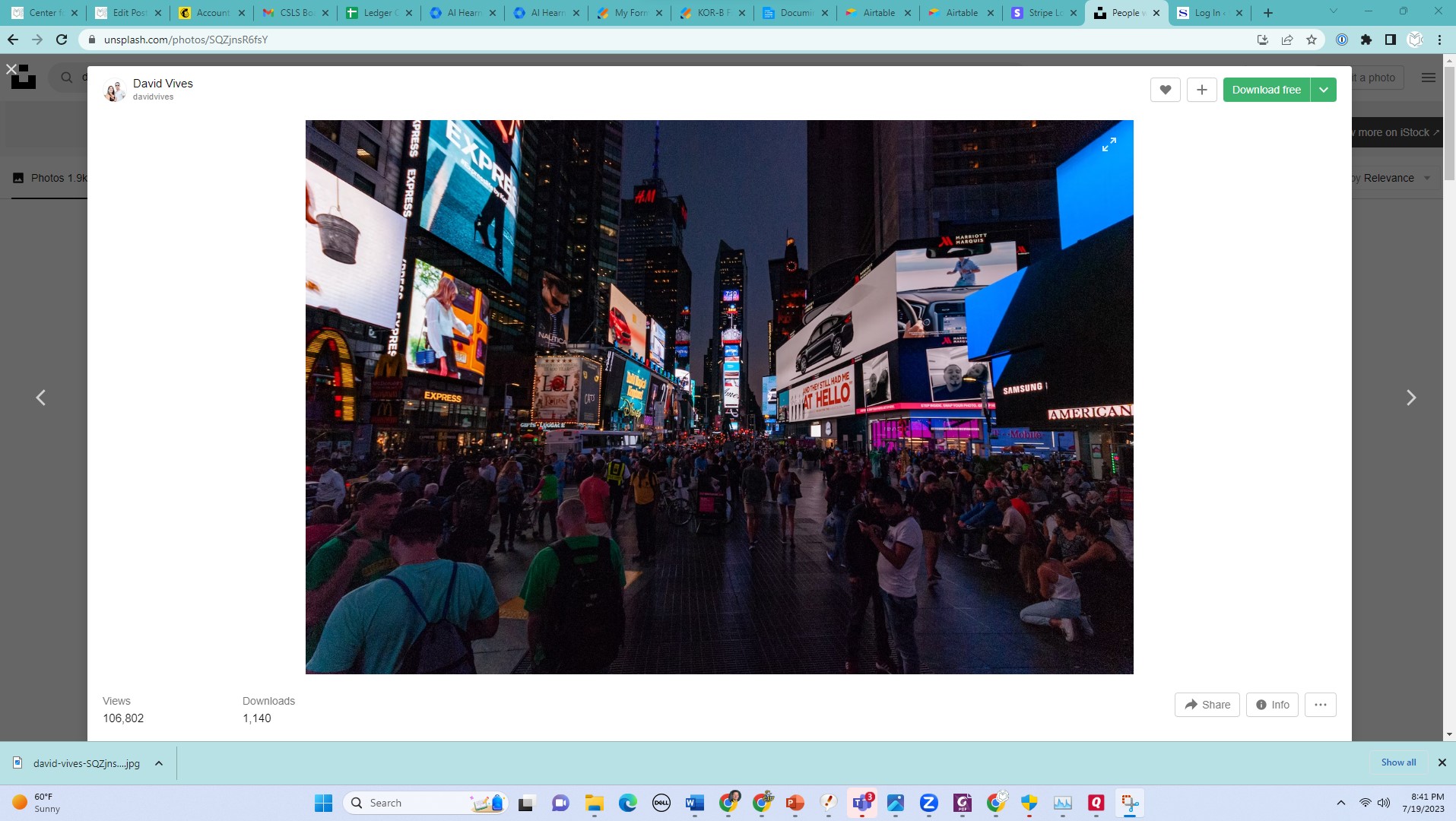This screenshot has height=821, width=1456.
Task: Click the browser address bar URL
Action: (186, 40)
